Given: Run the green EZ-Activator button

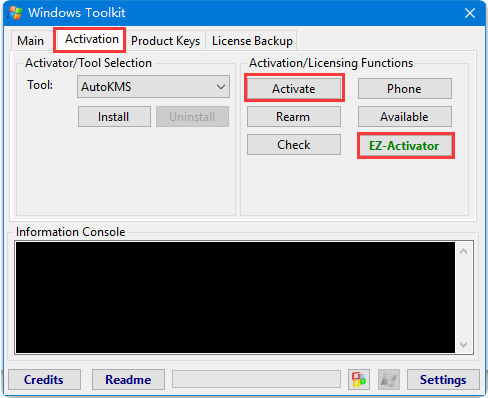Looking at the screenshot, I should (405, 146).
